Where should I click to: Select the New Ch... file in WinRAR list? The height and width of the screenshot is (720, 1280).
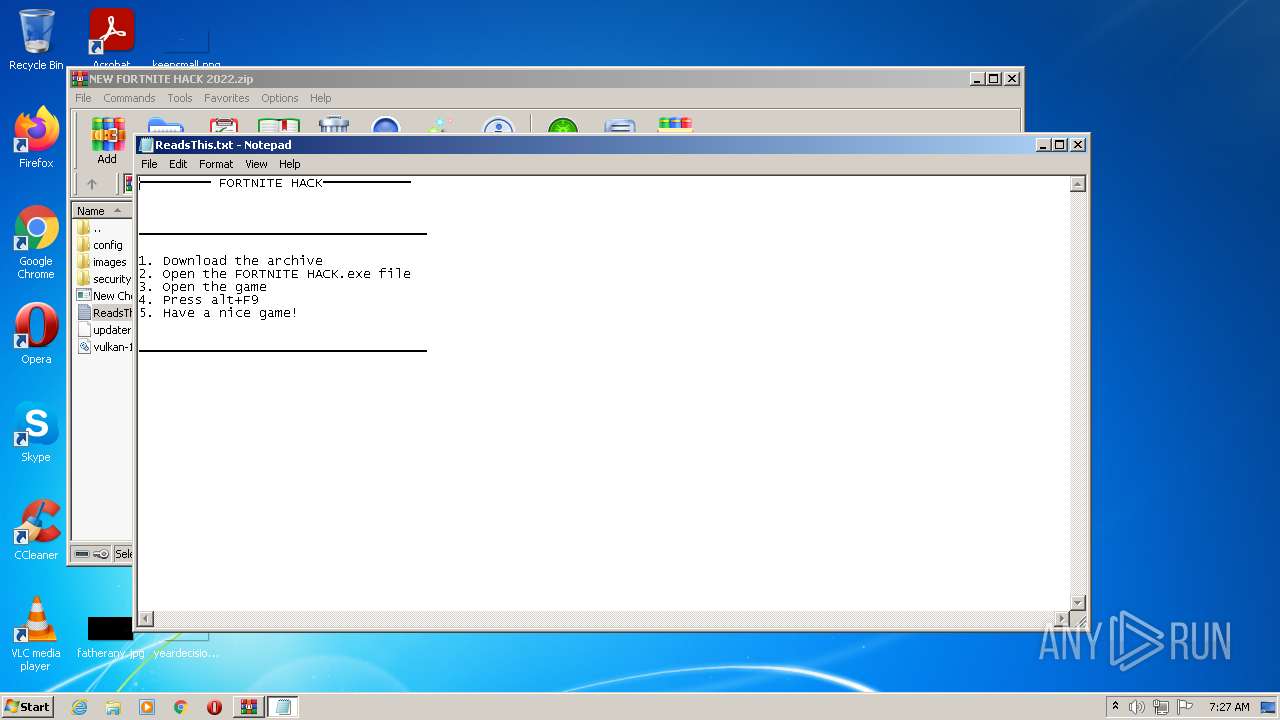pos(103,296)
